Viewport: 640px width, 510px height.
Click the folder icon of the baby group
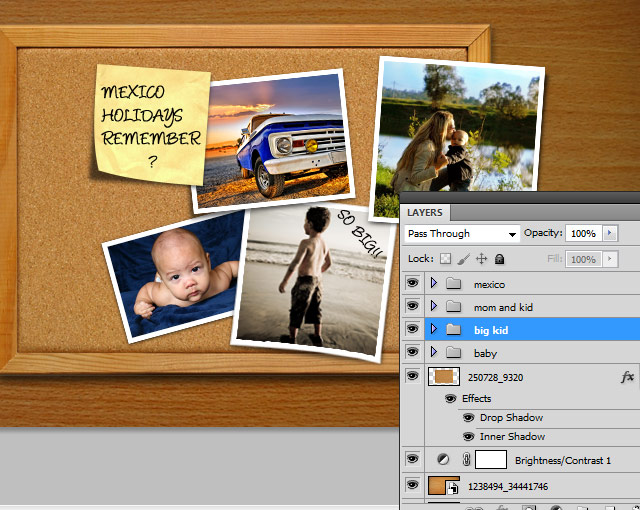coord(453,352)
